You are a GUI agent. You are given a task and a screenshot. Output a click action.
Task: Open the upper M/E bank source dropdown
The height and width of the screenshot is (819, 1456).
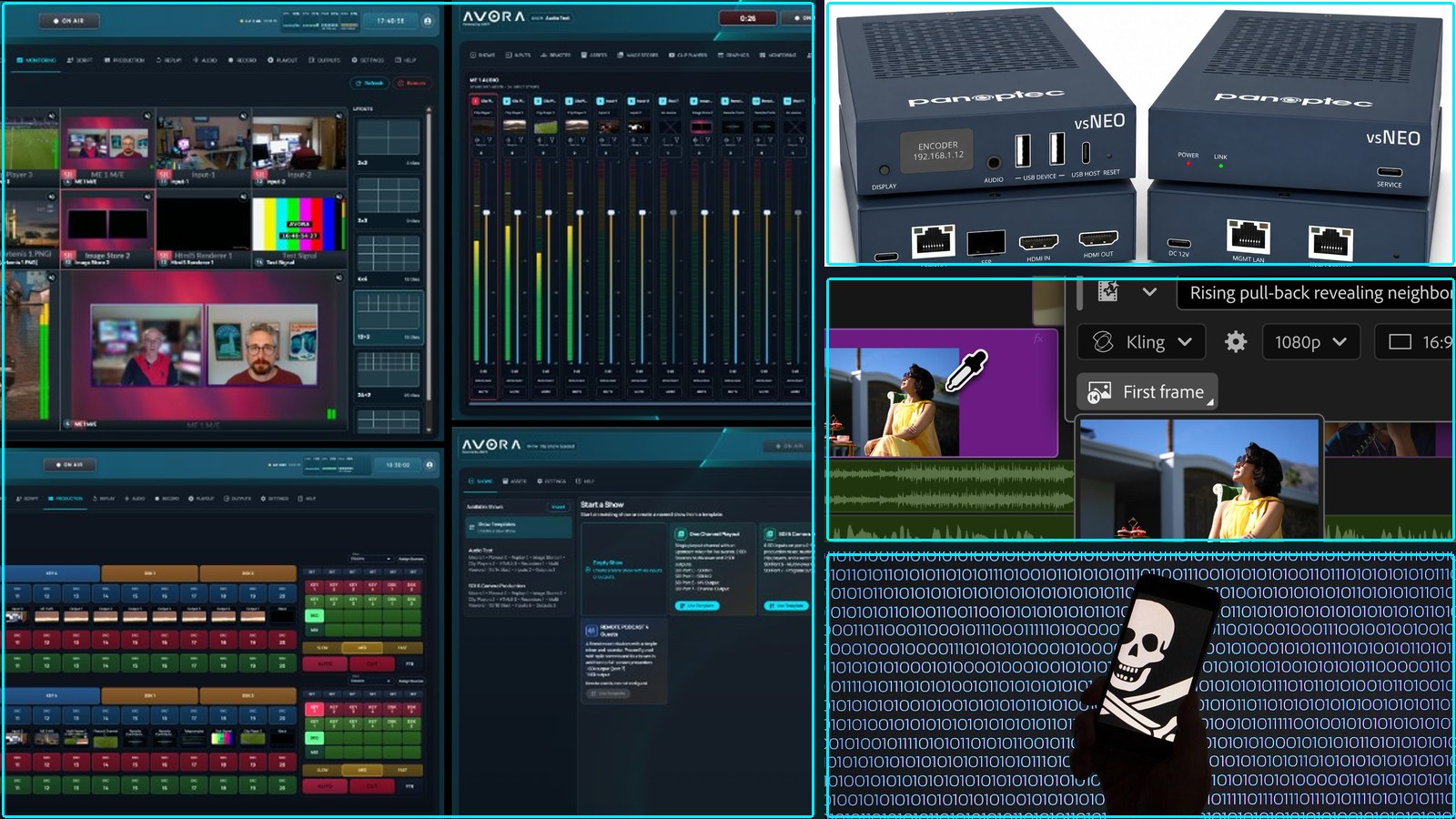point(370,559)
